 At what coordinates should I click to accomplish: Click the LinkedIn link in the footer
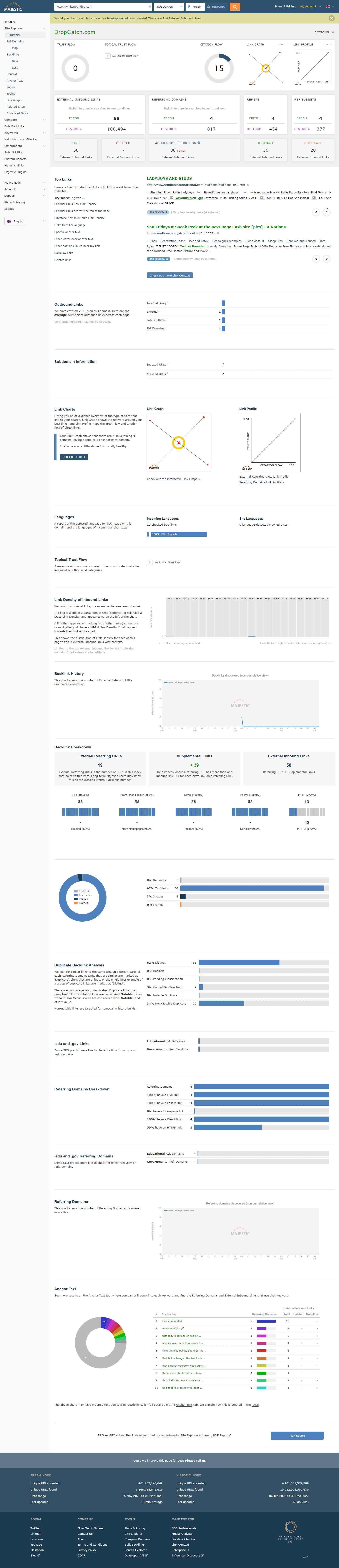tap(37, 1533)
